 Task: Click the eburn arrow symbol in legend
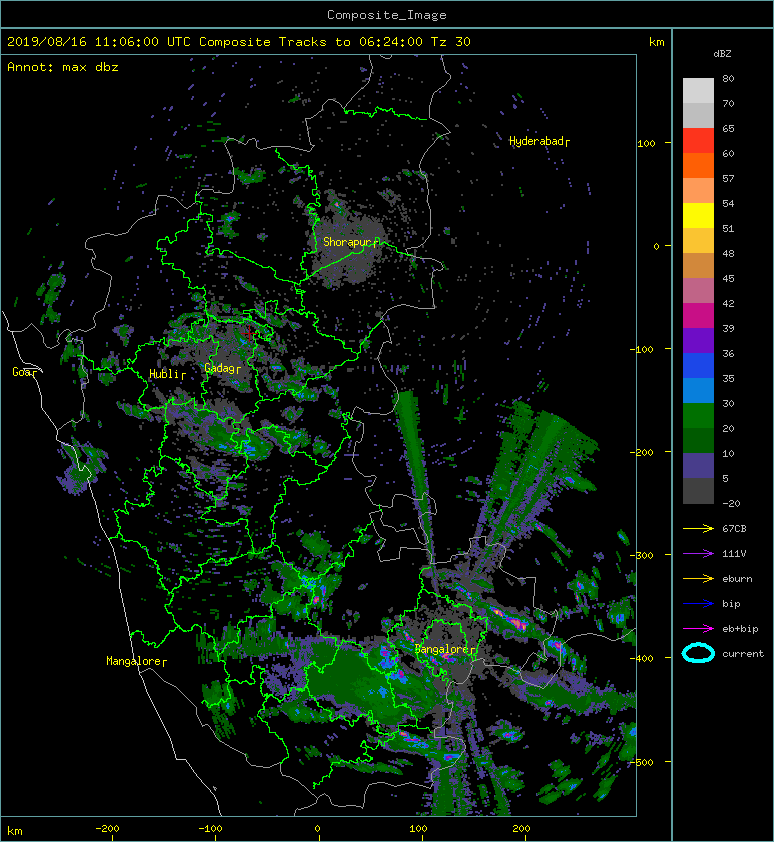[x=698, y=579]
